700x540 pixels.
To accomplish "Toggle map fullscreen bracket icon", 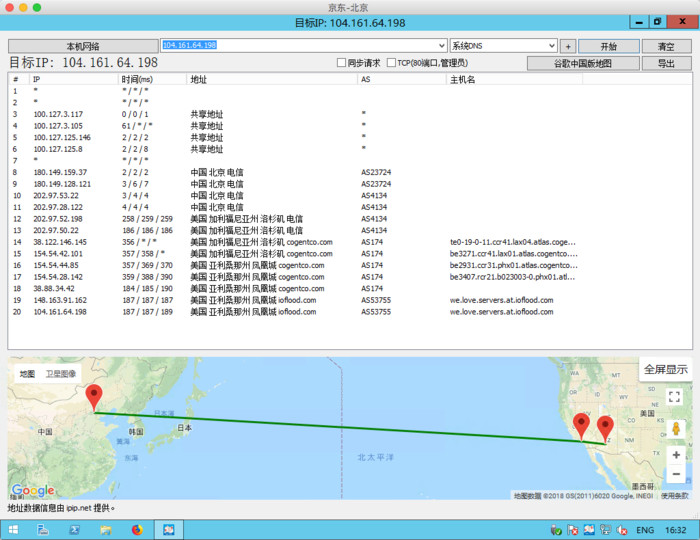I will coord(674,396).
